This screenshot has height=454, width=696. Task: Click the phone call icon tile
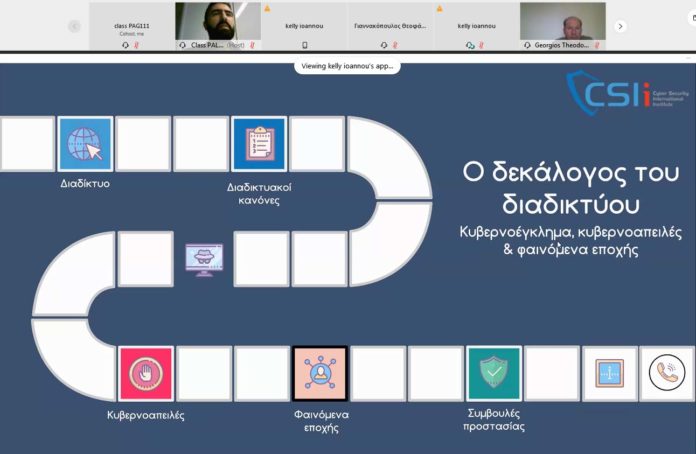coord(667,373)
